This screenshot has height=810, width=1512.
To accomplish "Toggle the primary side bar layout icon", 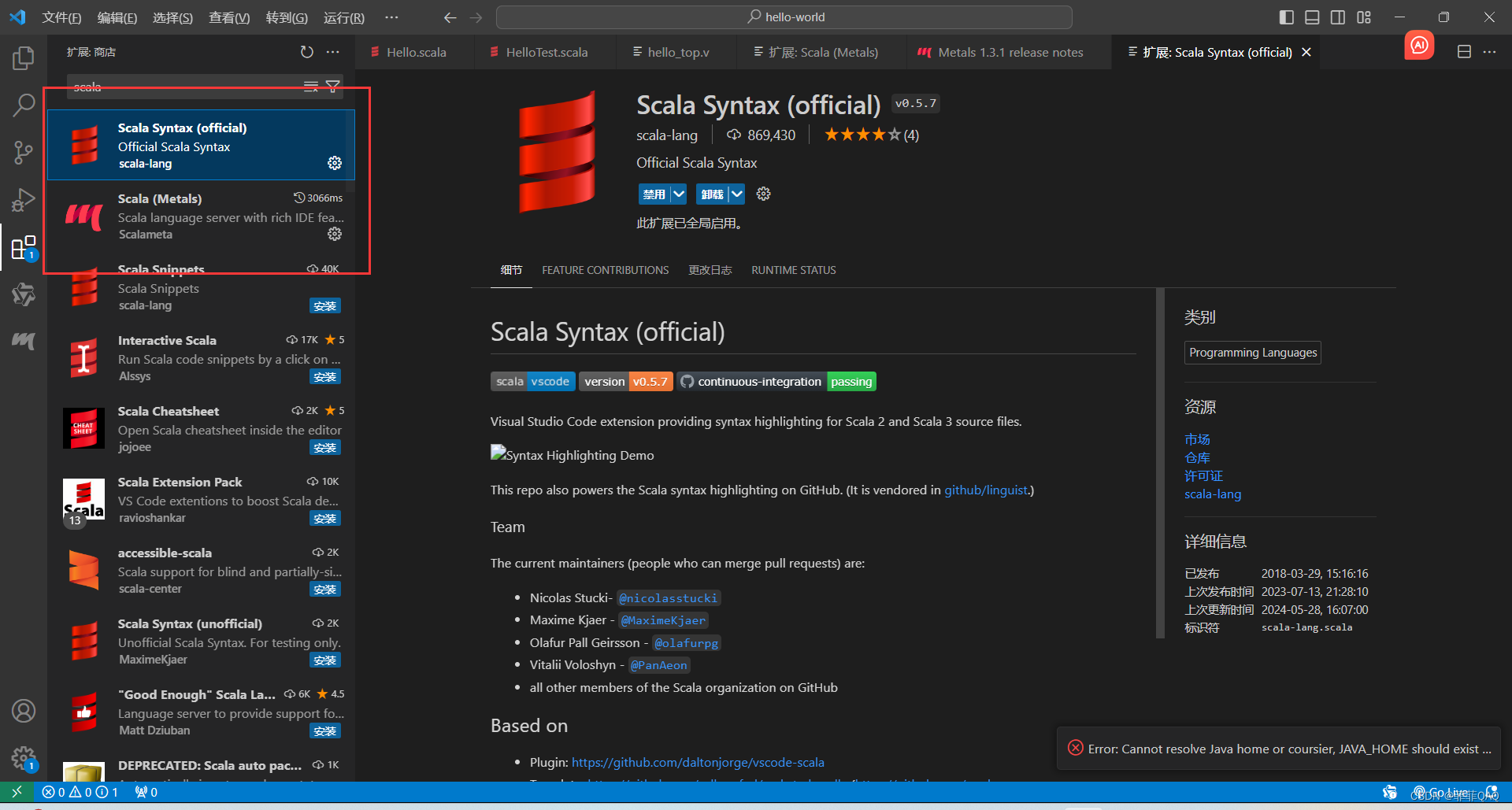I will point(1287,17).
